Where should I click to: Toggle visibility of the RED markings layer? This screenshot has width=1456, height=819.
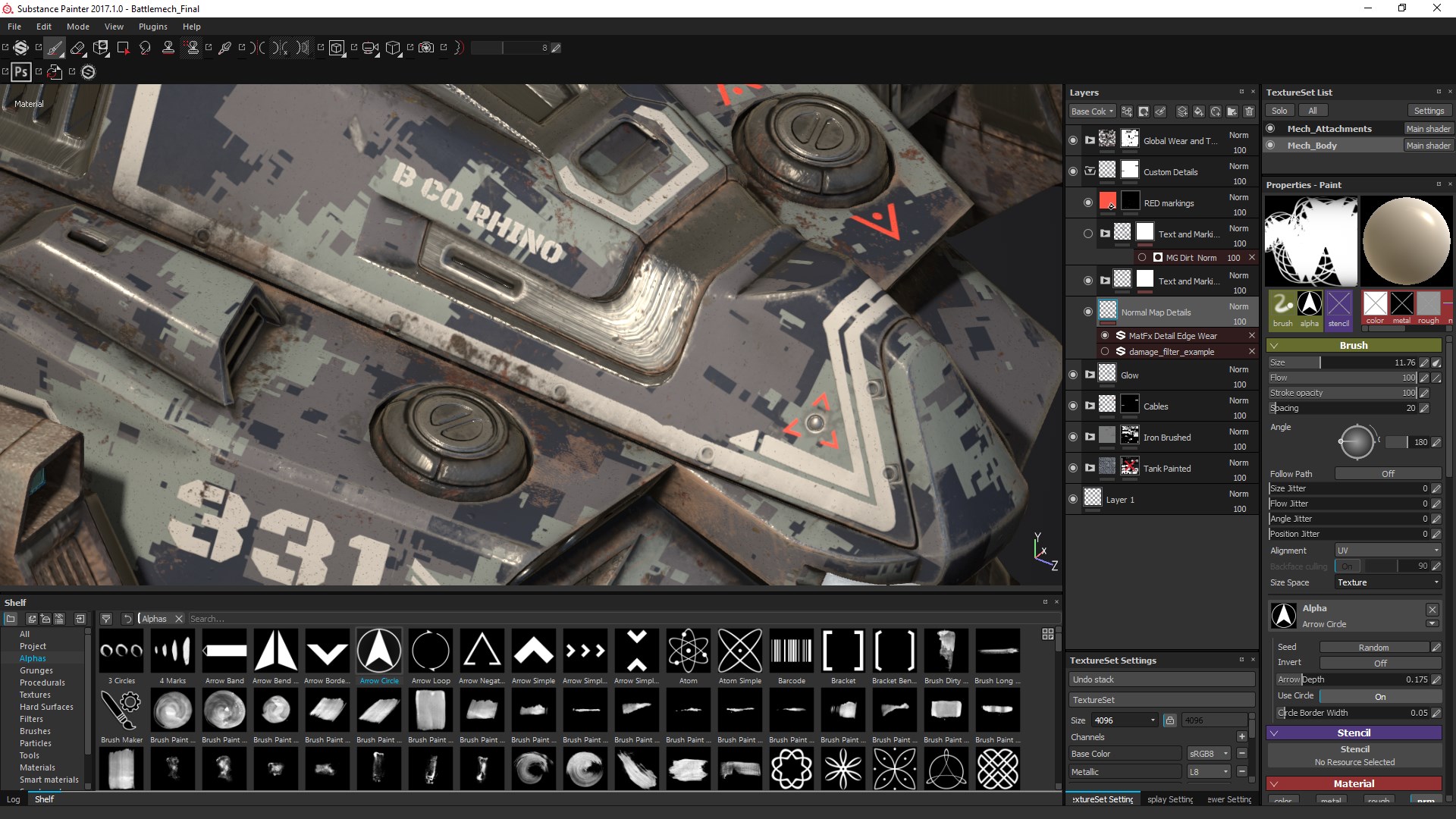click(1087, 202)
